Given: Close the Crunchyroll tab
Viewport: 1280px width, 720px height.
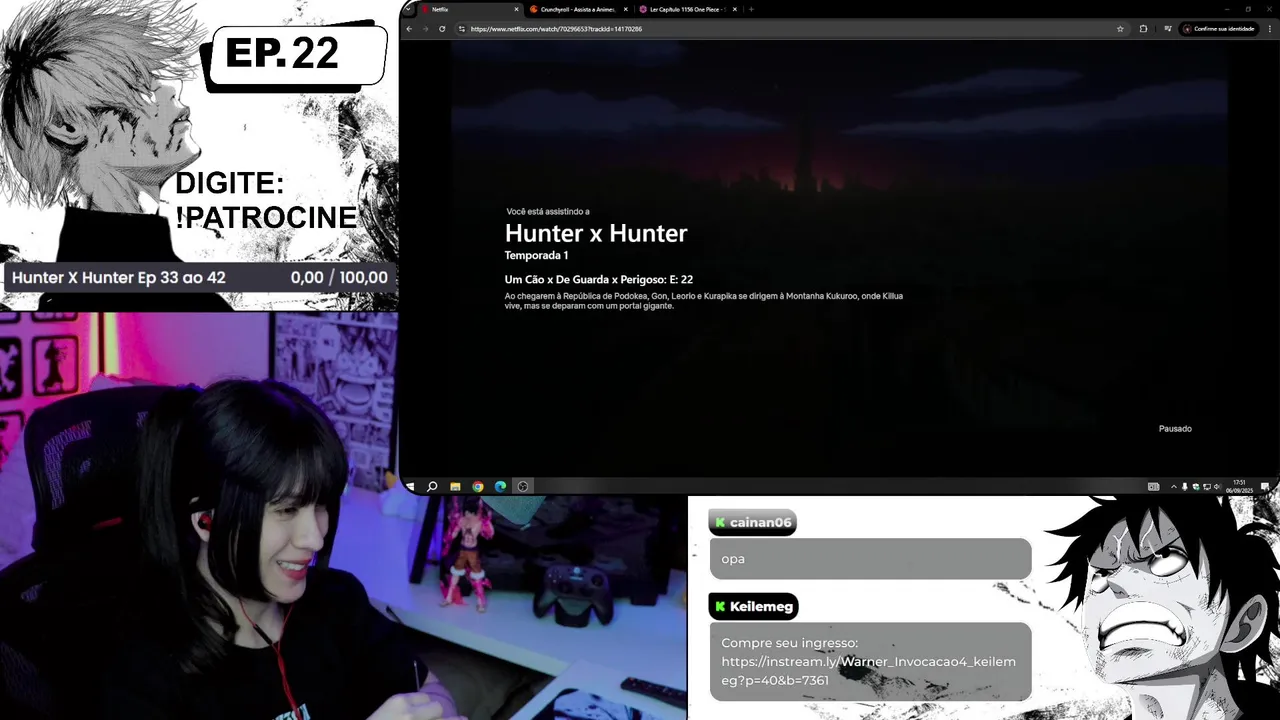Looking at the screenshot, I should [x=625, y=9].
